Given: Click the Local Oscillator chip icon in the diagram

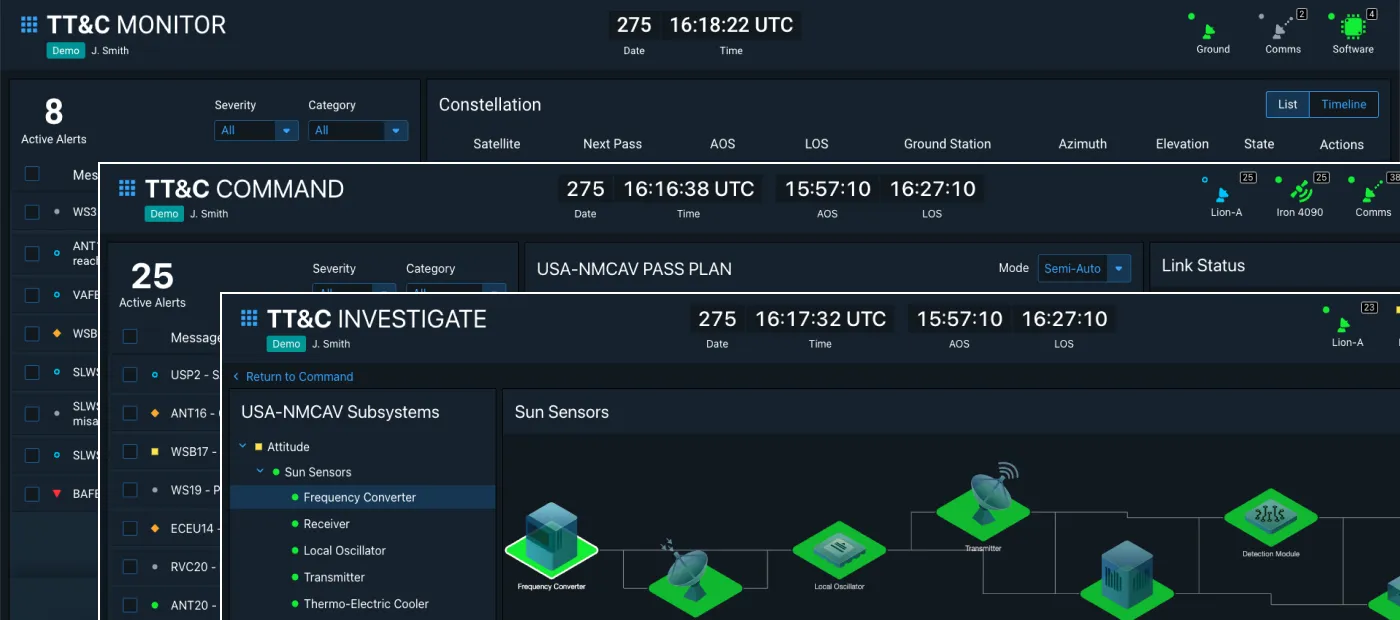Looking at the screenshot, I should click(838, 549).
